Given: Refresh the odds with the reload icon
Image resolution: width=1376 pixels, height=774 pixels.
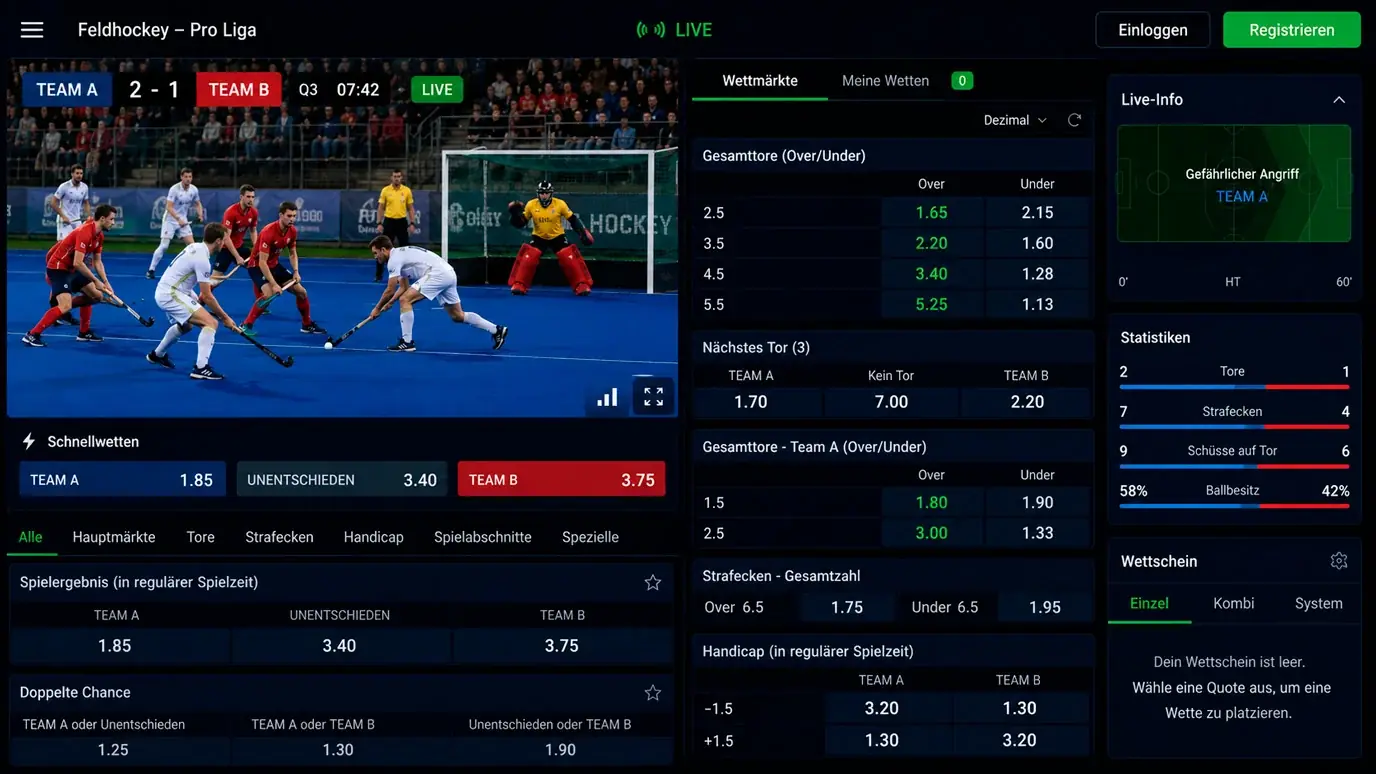Looking at the screenshot, I should point(1074,120).
